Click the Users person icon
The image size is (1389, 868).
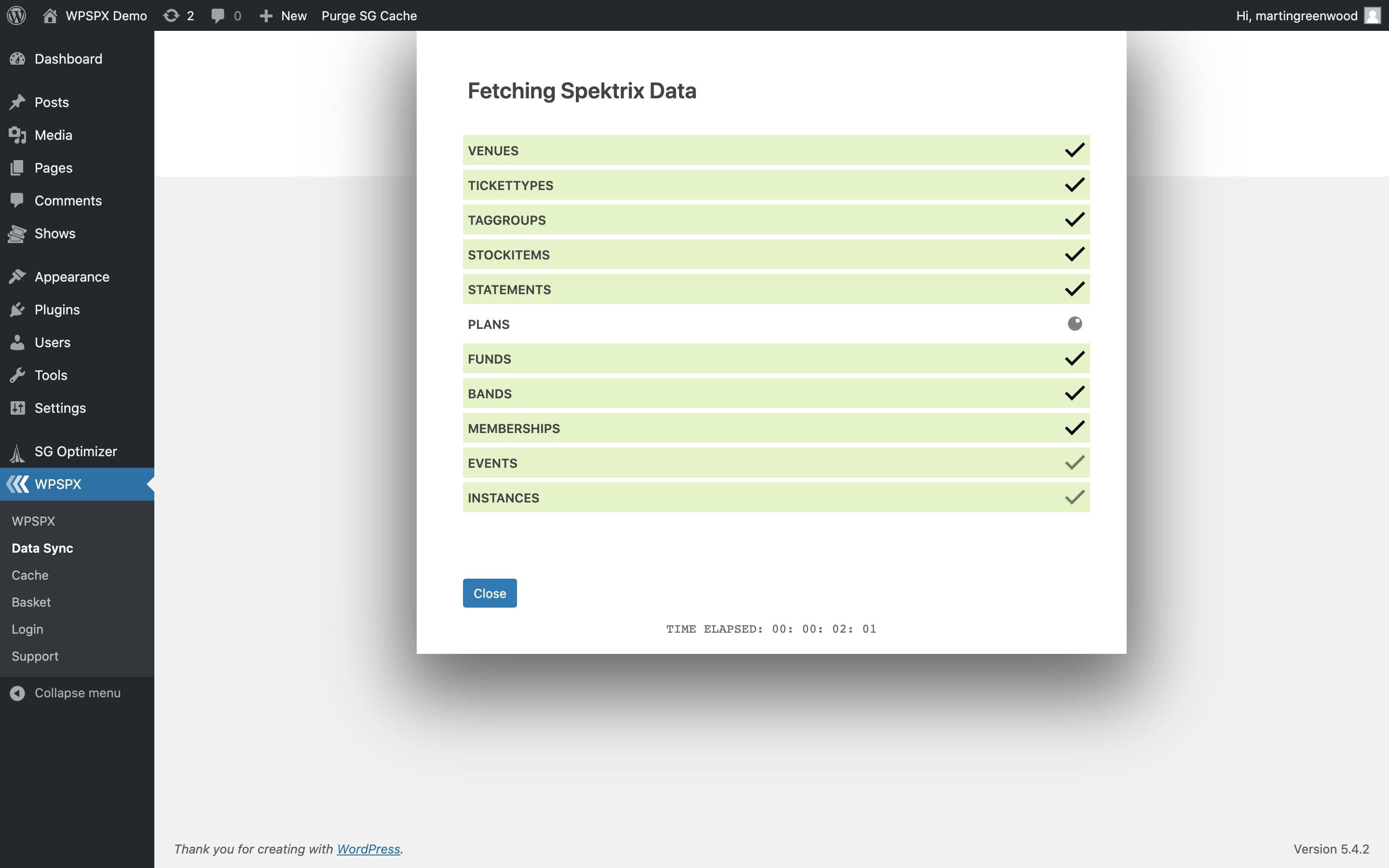coord(17,342)
